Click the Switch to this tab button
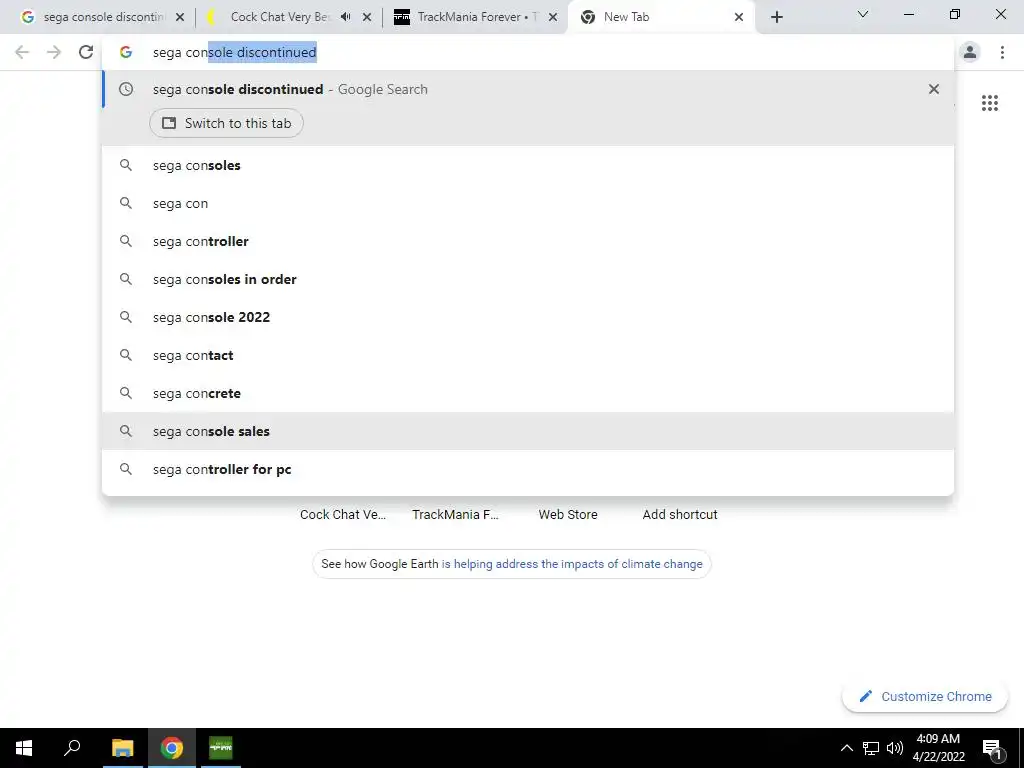 [x=226, y=123]
